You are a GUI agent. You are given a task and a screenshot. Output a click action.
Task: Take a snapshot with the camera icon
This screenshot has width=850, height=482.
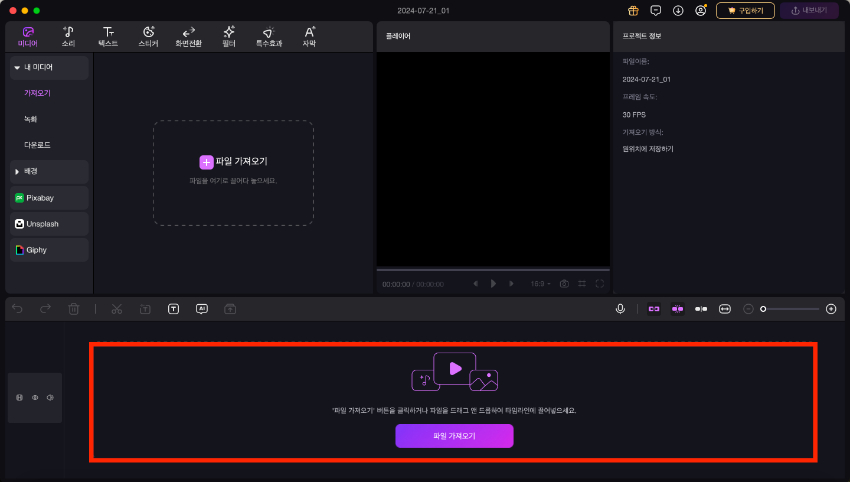point(564,284)
